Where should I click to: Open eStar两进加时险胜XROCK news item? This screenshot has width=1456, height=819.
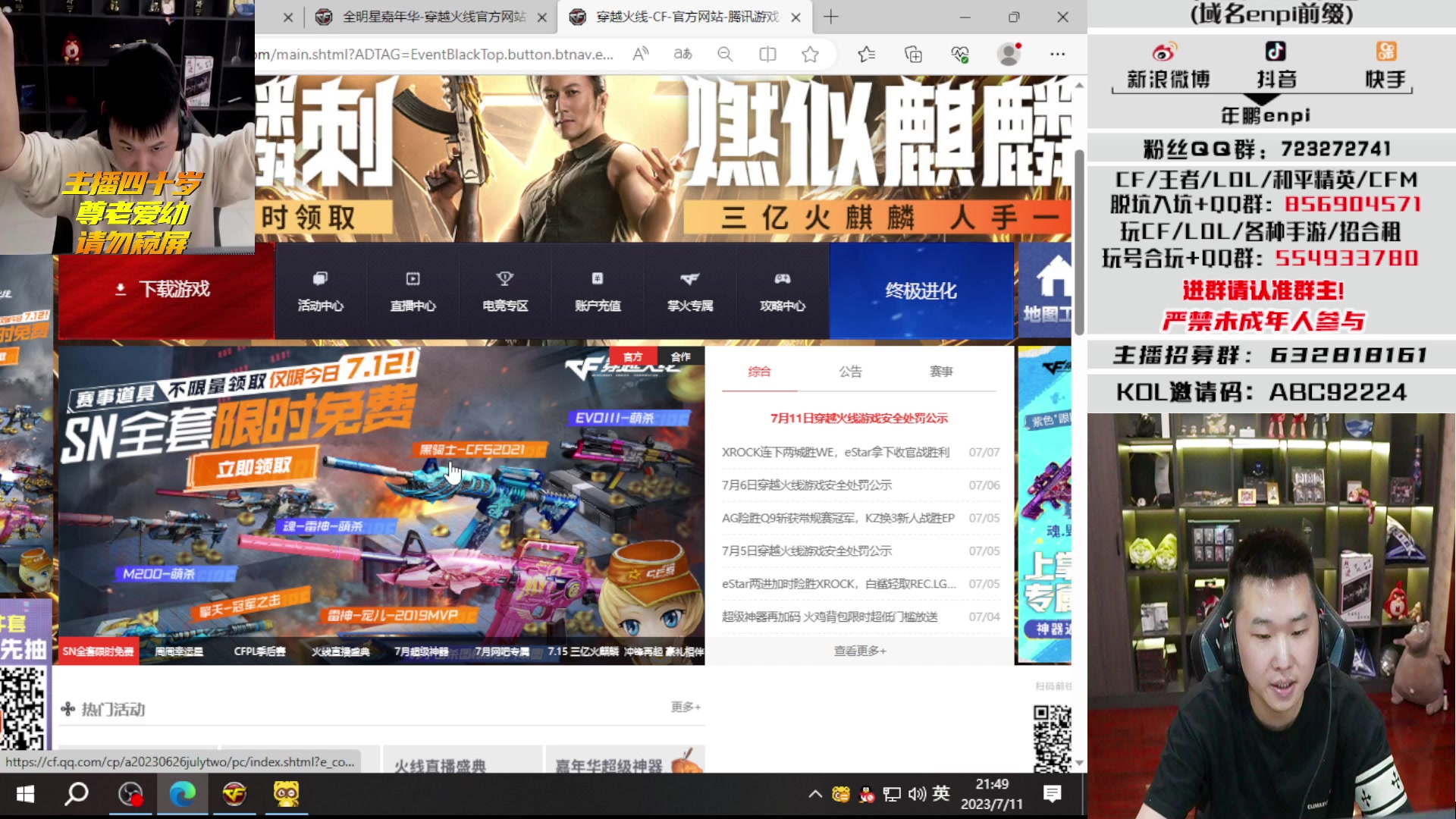coord(839,584)
